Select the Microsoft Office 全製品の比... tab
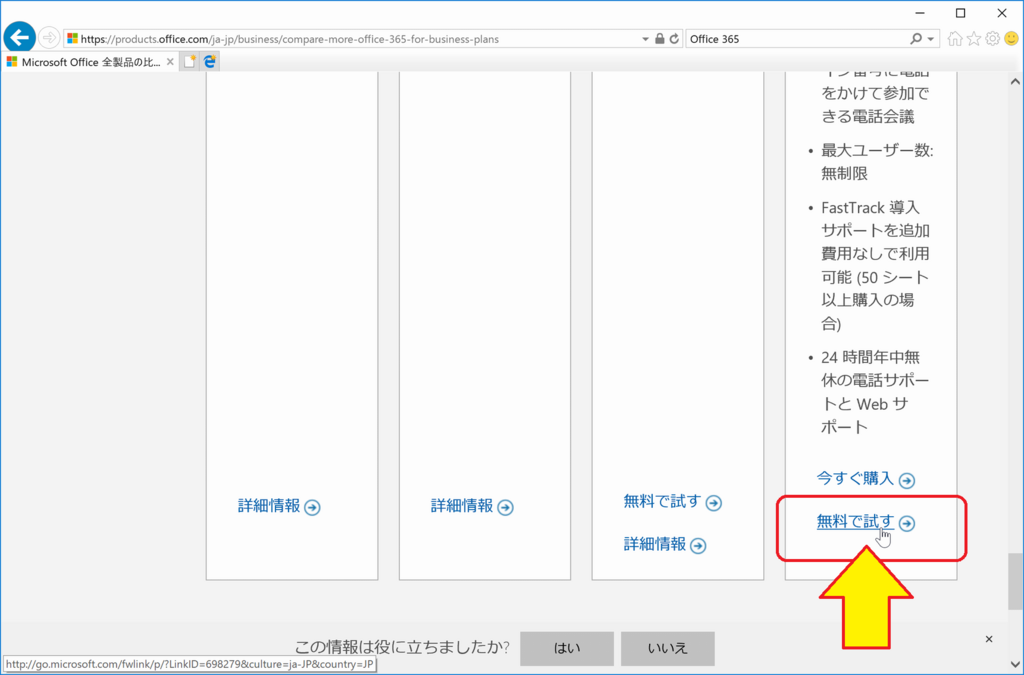Screen dimensions: 1024x675 pyautogui.click(x=90, y=62)
